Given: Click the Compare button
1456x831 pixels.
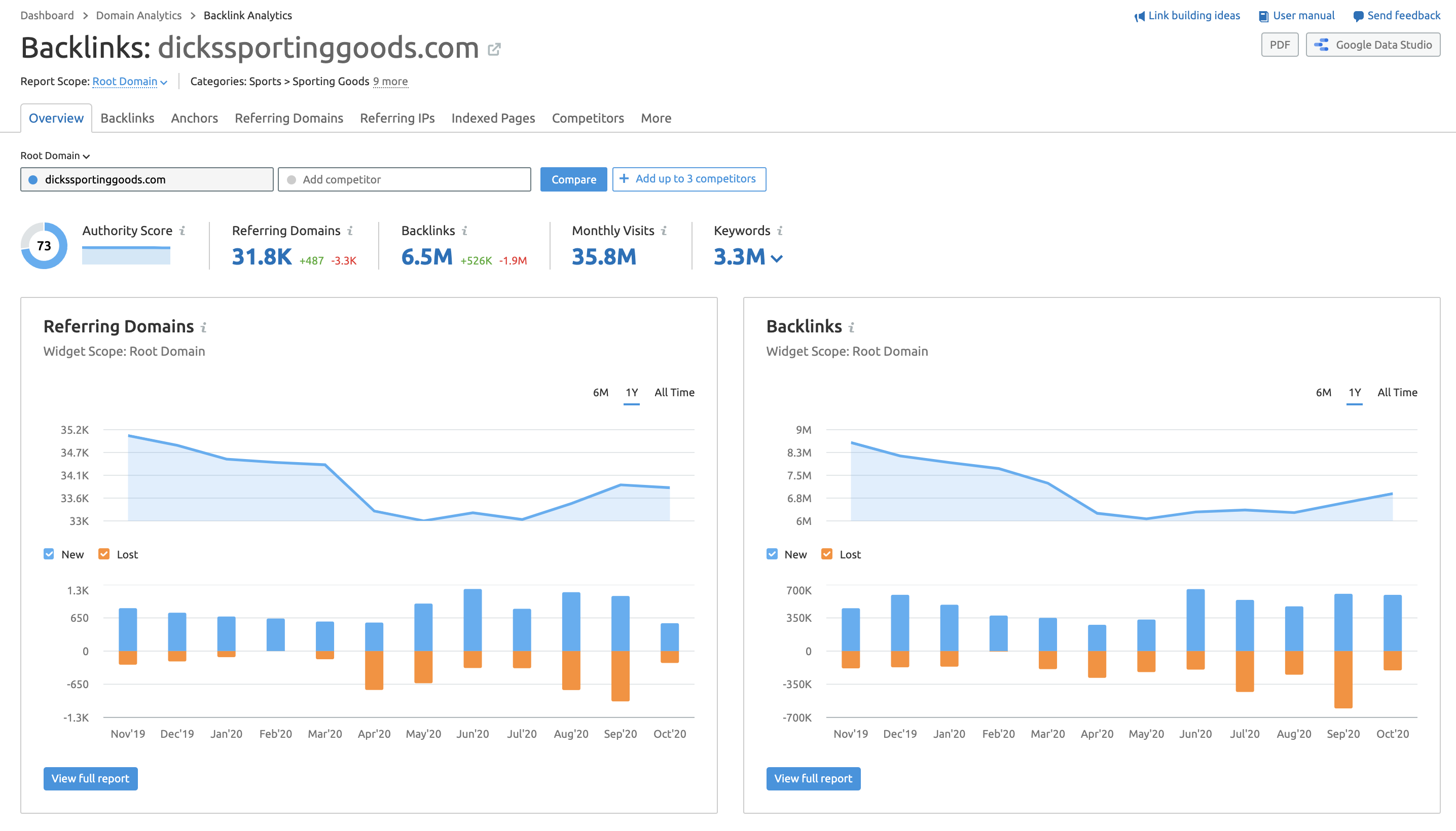Looking at the screenshot, I should pyautogui.click(x=571, y=179).
